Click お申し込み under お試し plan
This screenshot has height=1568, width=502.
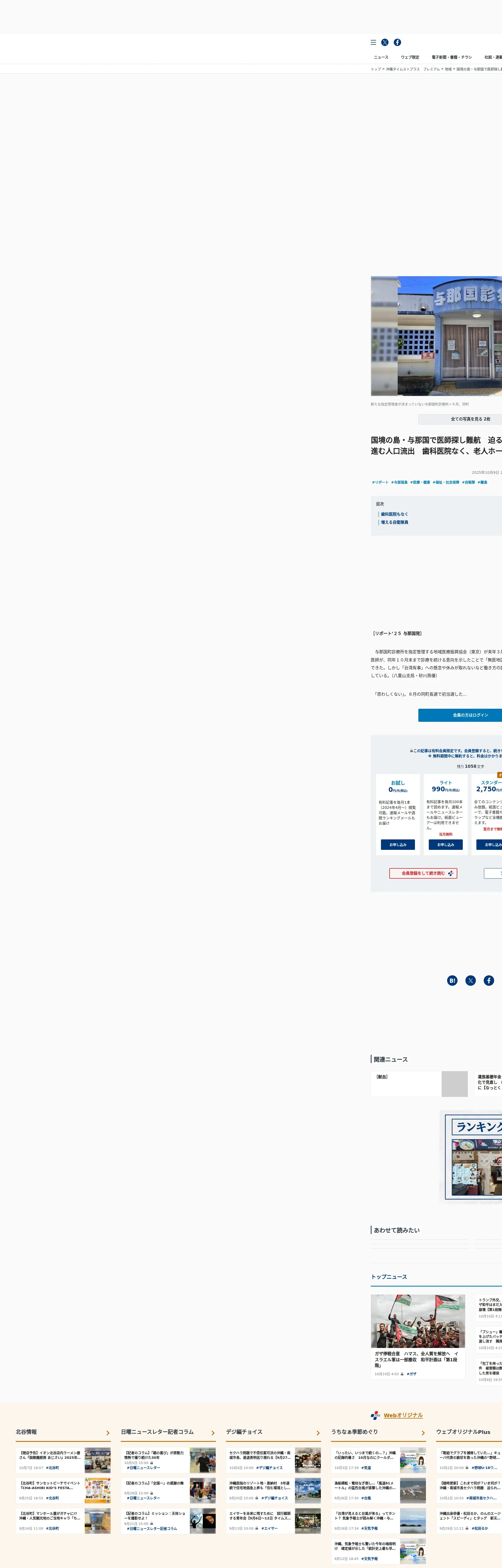click(x=398, y=845)
